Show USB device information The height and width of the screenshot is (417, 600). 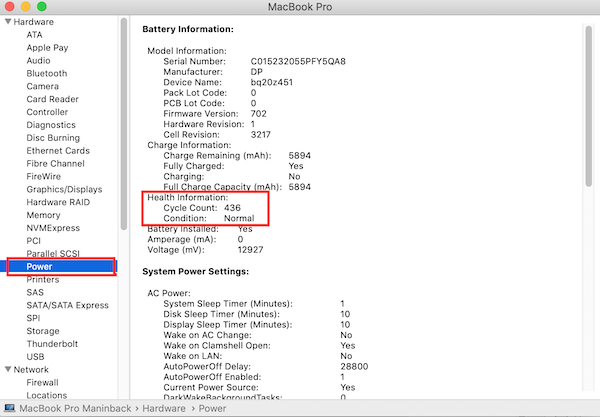click(x=35, y=357)
